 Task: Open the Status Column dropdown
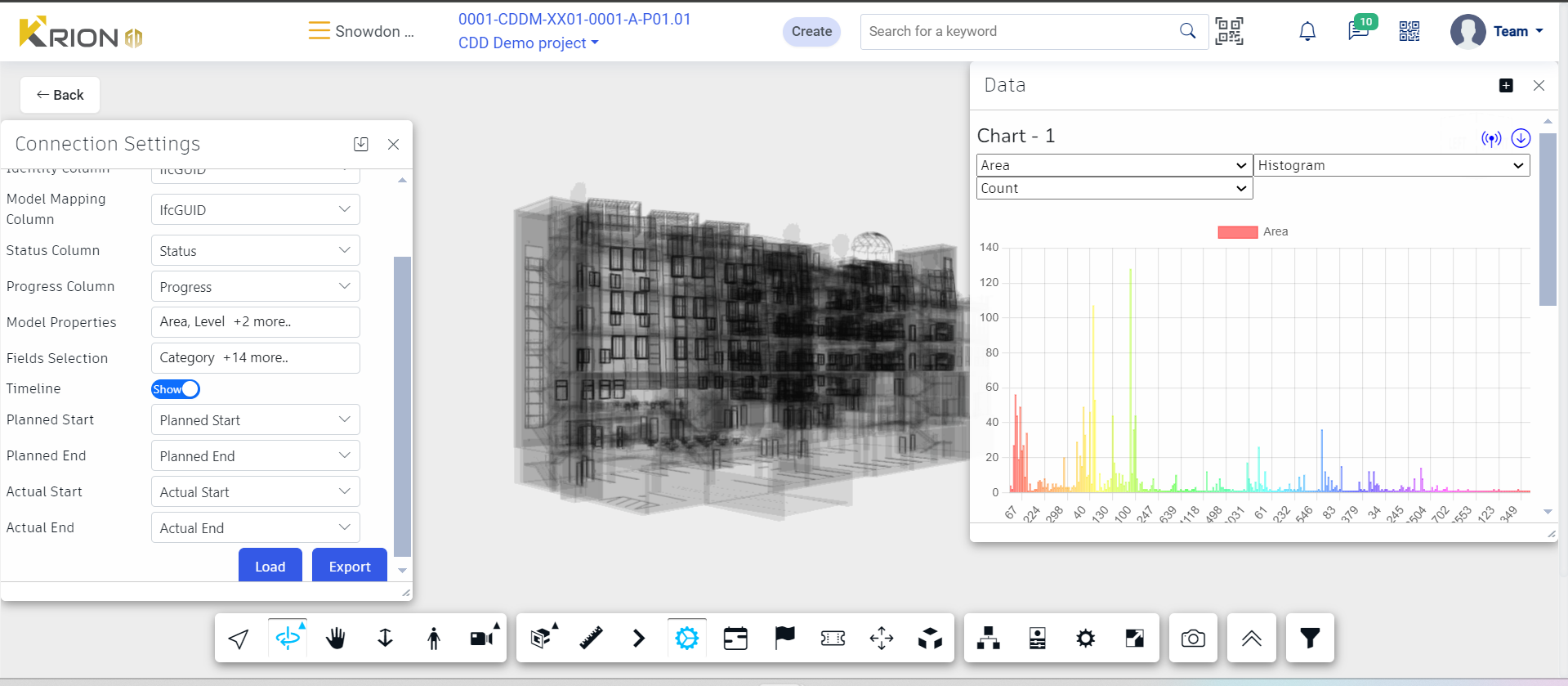point(255,251)
